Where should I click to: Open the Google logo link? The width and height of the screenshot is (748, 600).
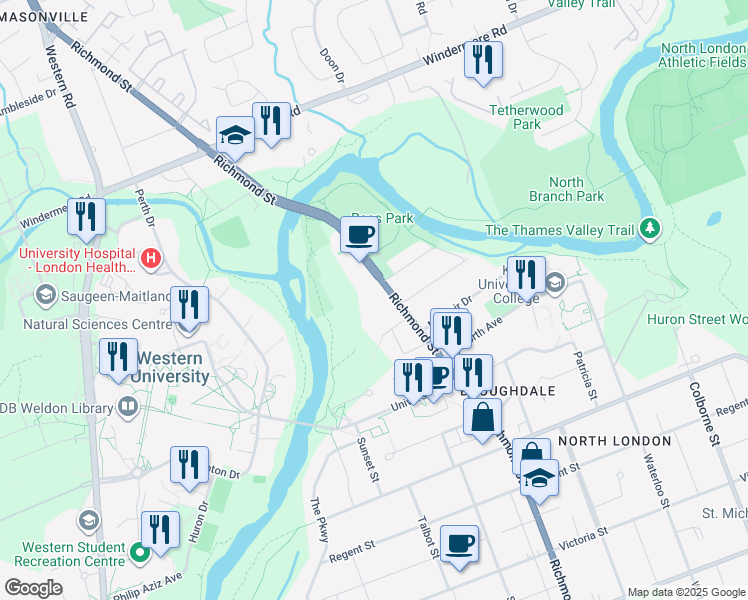[33, 588]
